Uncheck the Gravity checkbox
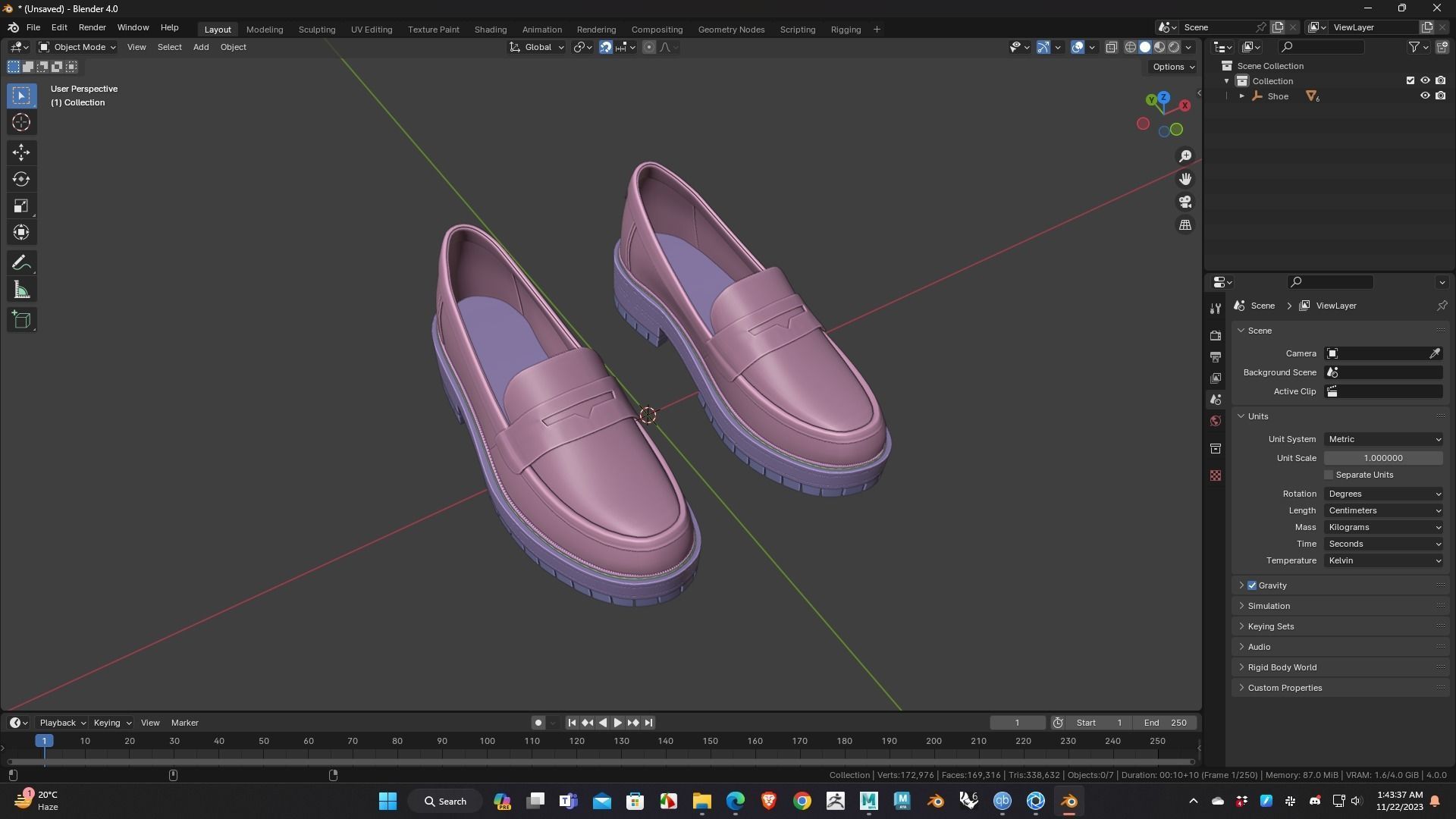The width and height of the screenshot is (1456, 819). (1252, 585)
